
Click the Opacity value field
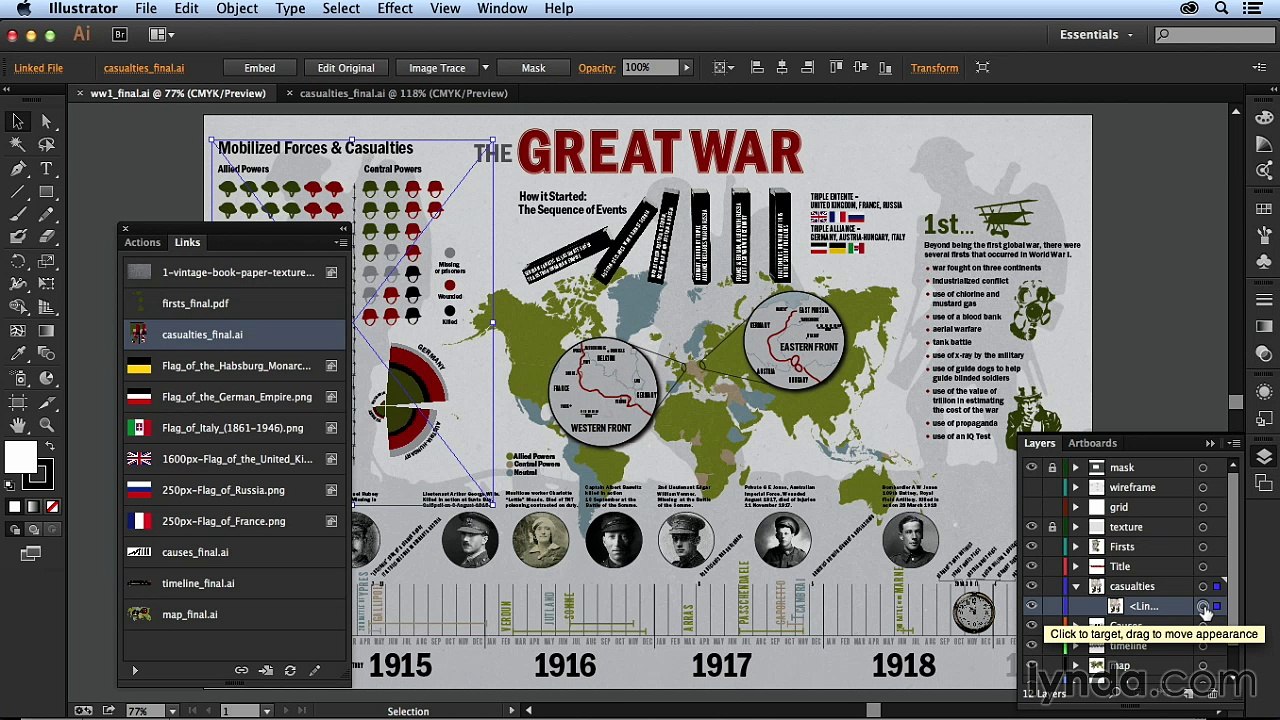(x=650, y=68)
